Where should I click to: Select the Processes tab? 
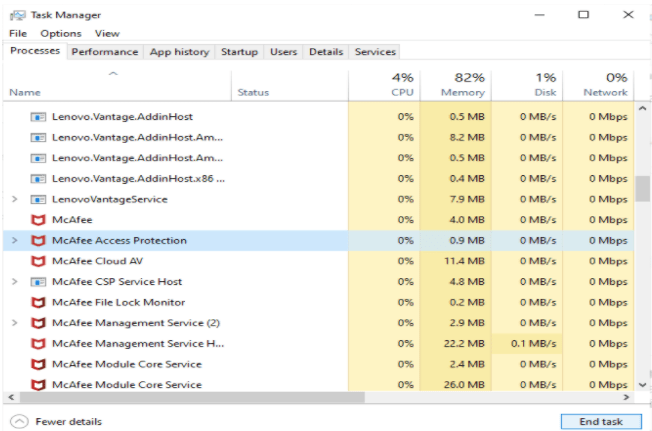[x=35, y=51]
